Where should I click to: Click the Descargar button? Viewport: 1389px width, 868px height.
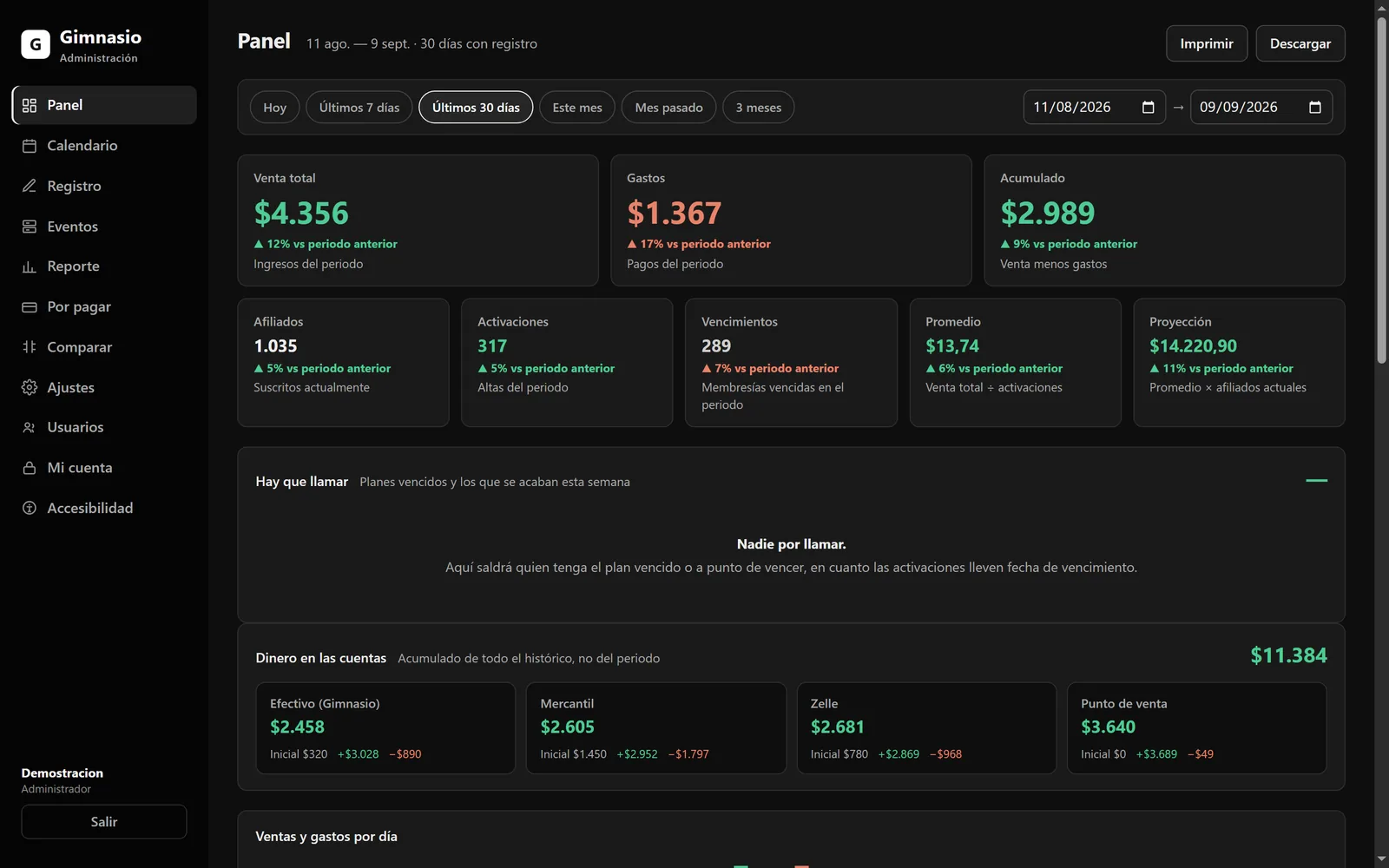[x=1300, y=43]
